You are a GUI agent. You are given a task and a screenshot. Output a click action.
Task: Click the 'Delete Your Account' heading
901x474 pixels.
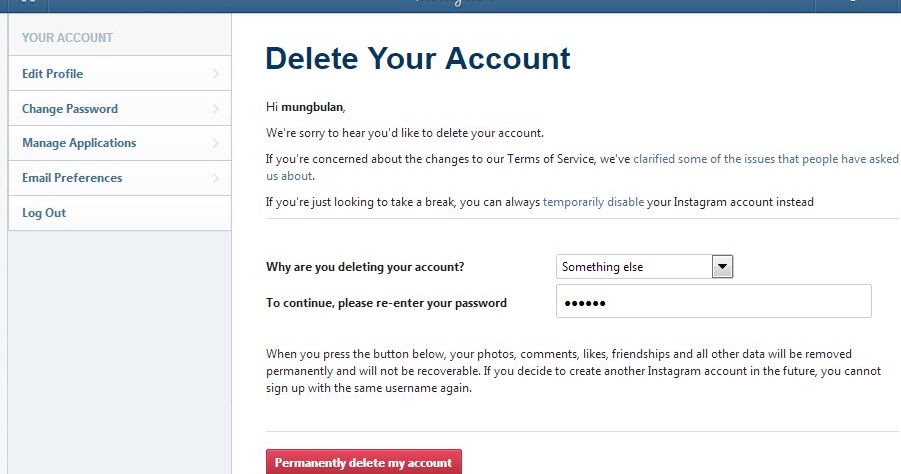[x=418, y=59]
